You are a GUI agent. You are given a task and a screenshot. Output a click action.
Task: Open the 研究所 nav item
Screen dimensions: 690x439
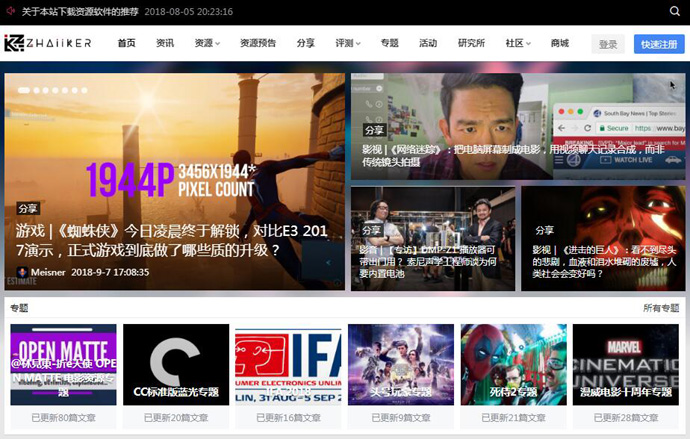pos(471,43)
